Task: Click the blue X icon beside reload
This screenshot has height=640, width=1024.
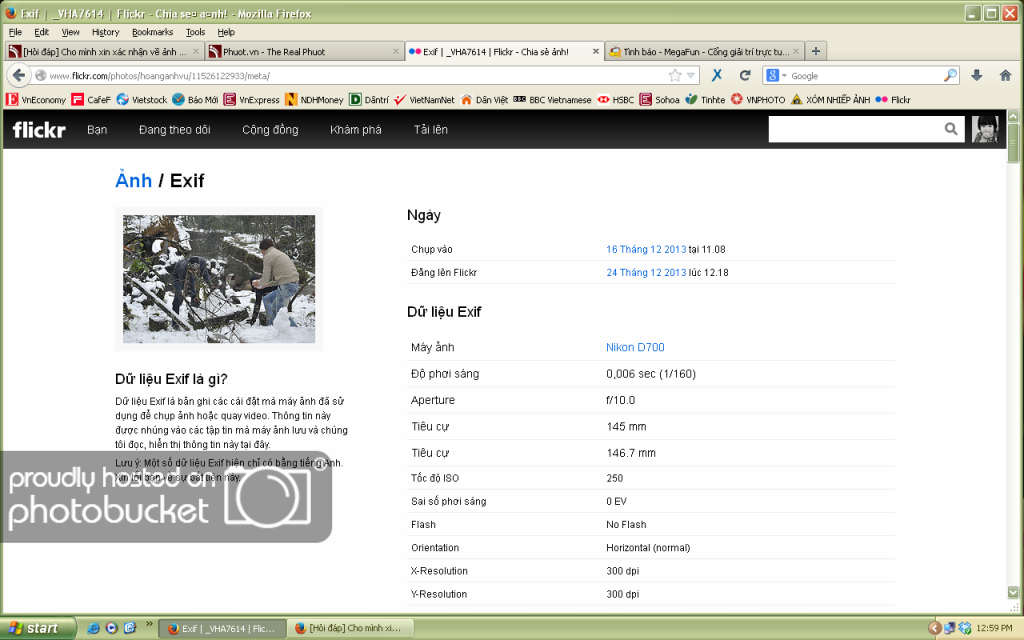Action: 717,76
